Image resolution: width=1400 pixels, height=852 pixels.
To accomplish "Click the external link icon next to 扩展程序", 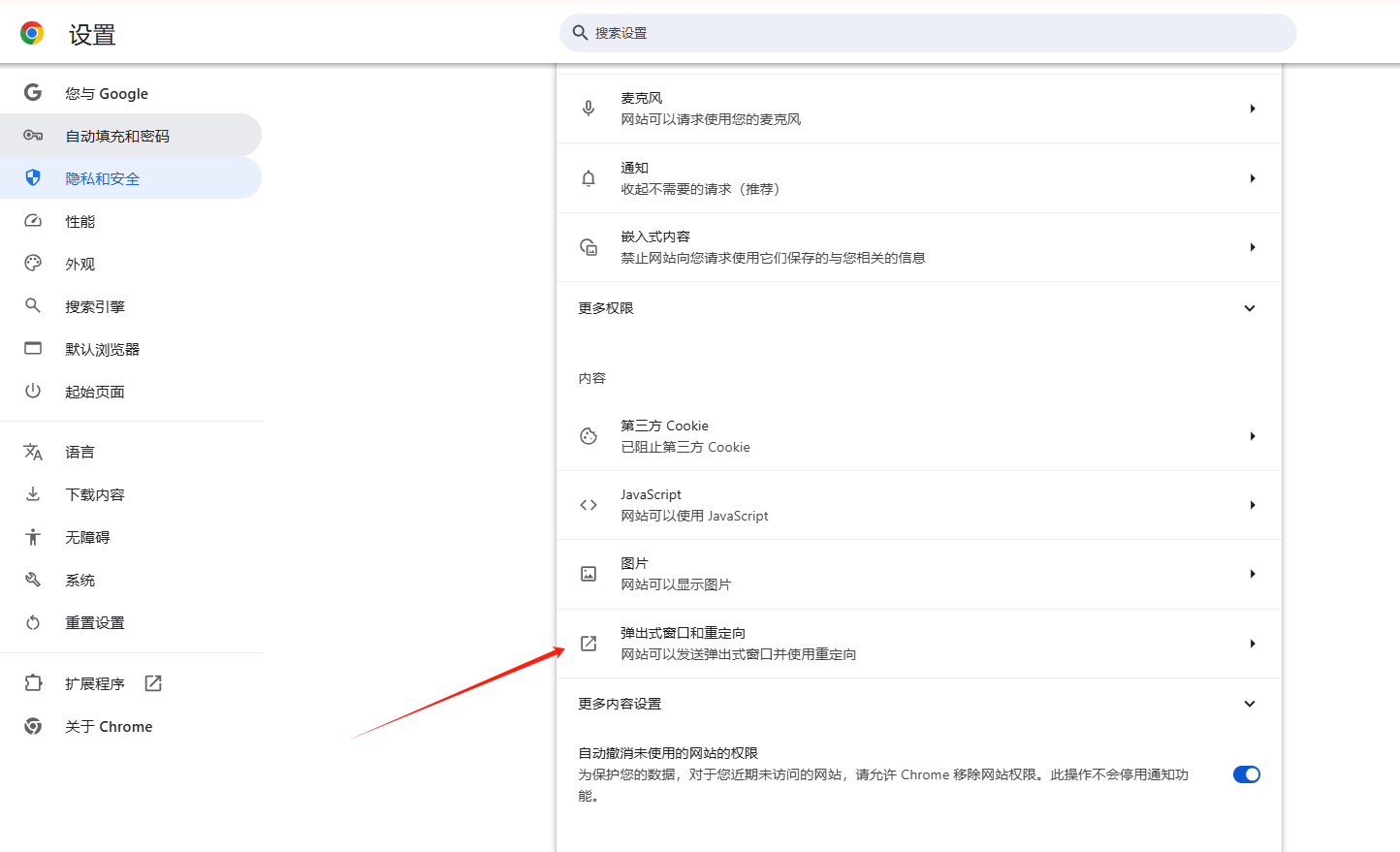I will [153, 683].
